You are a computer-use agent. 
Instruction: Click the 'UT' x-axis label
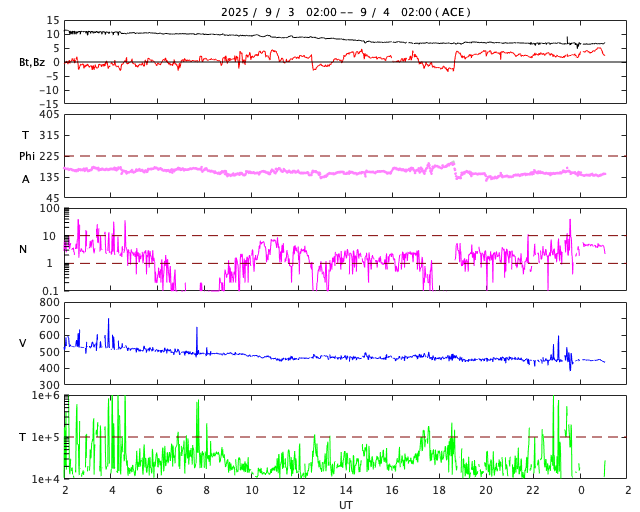[x=346, y=505]
